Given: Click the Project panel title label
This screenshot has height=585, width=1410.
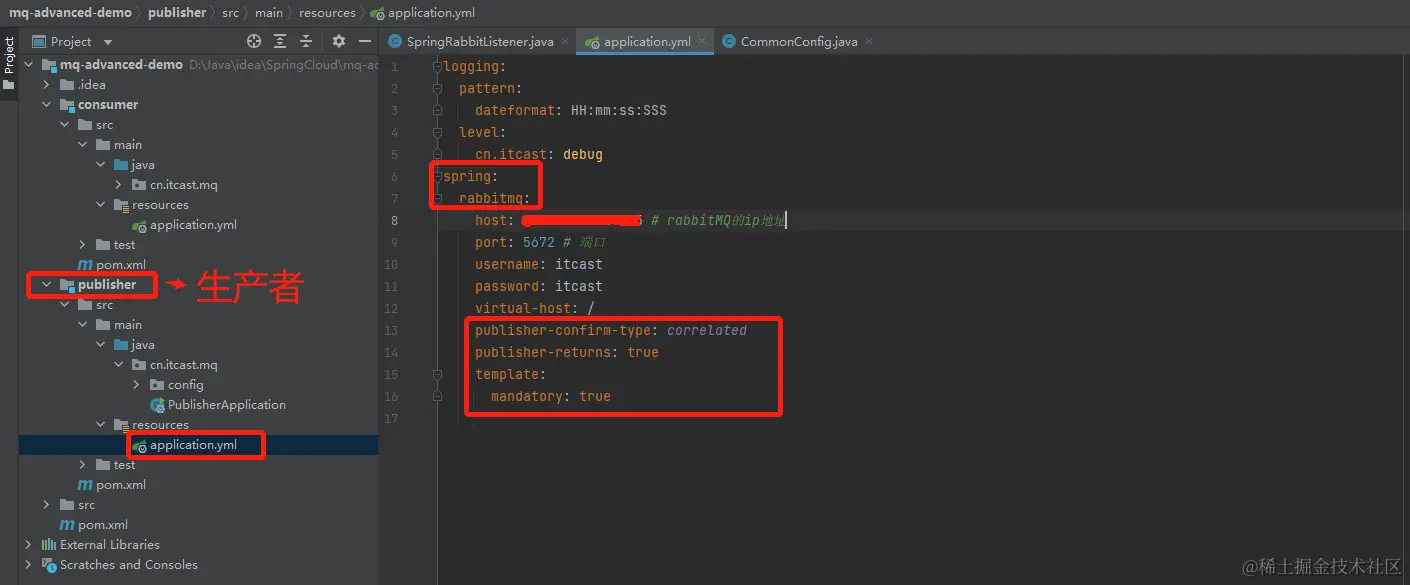Looking at the screenshot, I should click(71, 42).
